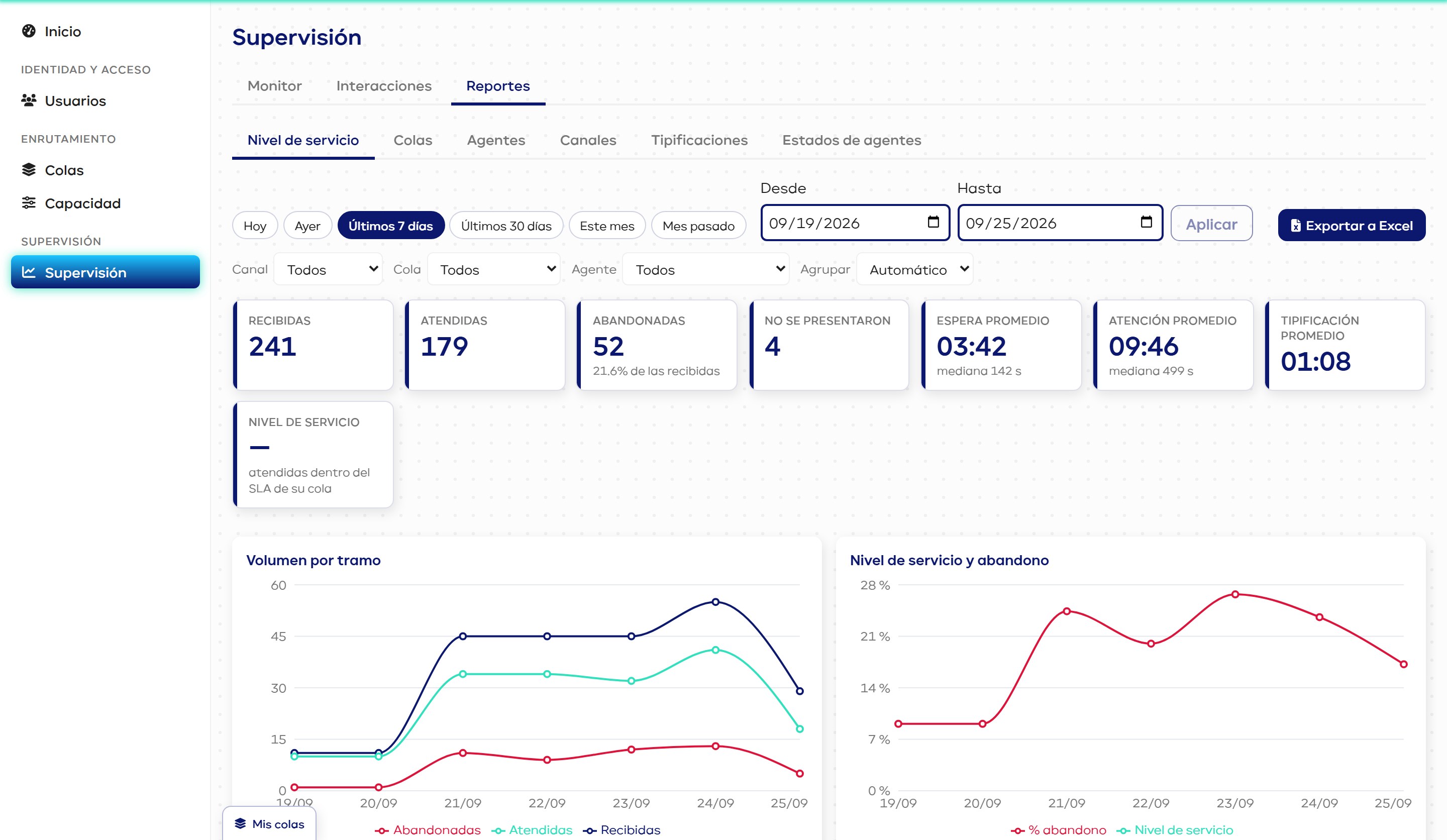The image size is (1447, 840).
Task: Open the Agentes report sub-tab
Action: coord(496,140)
